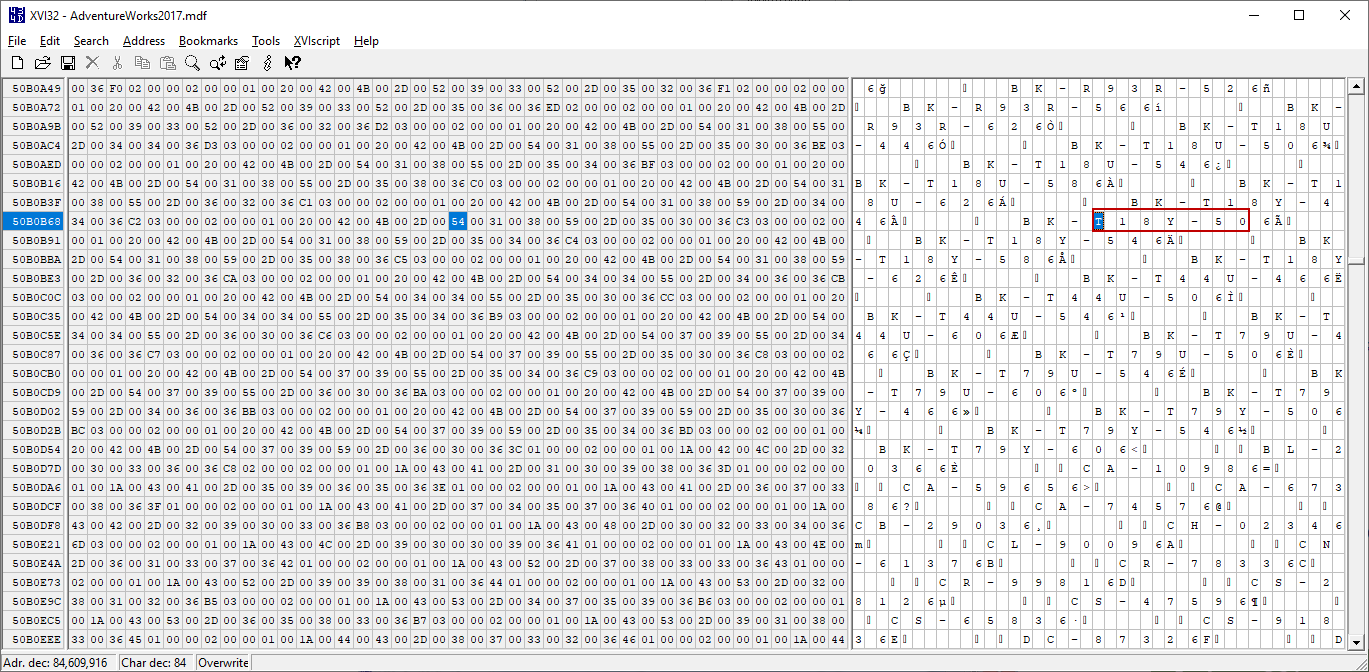The width and height of the screenshot is (1369, 672).
Task: Create a new file with toolbar icon
Action: [17, 63]
